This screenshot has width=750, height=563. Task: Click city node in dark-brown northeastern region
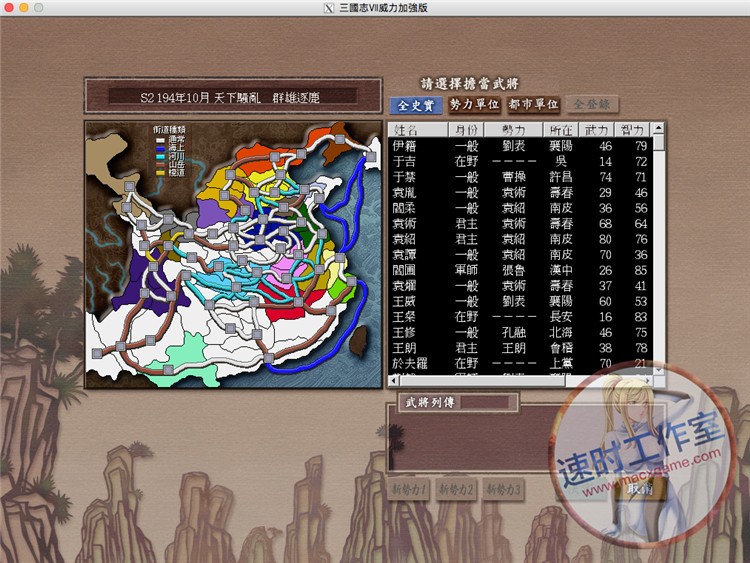pos(340,139)
